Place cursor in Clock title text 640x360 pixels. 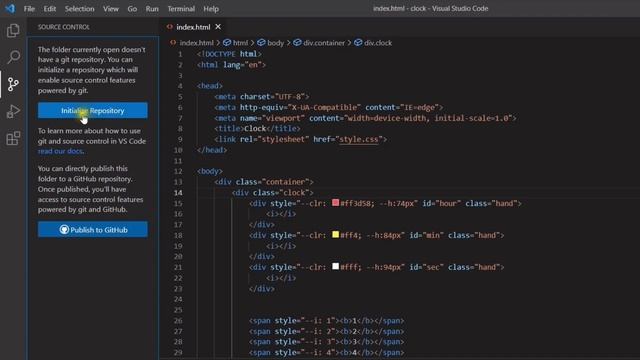pyautogui.click(x=255, y=128)
